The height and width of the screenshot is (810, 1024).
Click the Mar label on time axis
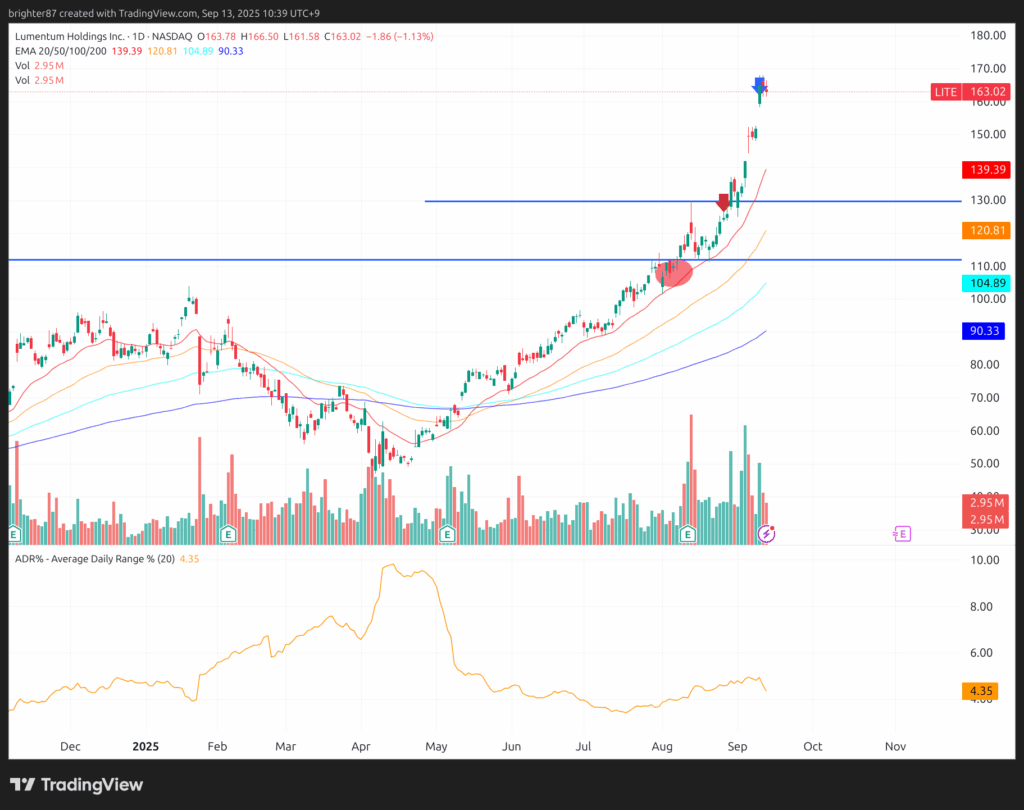[x=285, y=746]
